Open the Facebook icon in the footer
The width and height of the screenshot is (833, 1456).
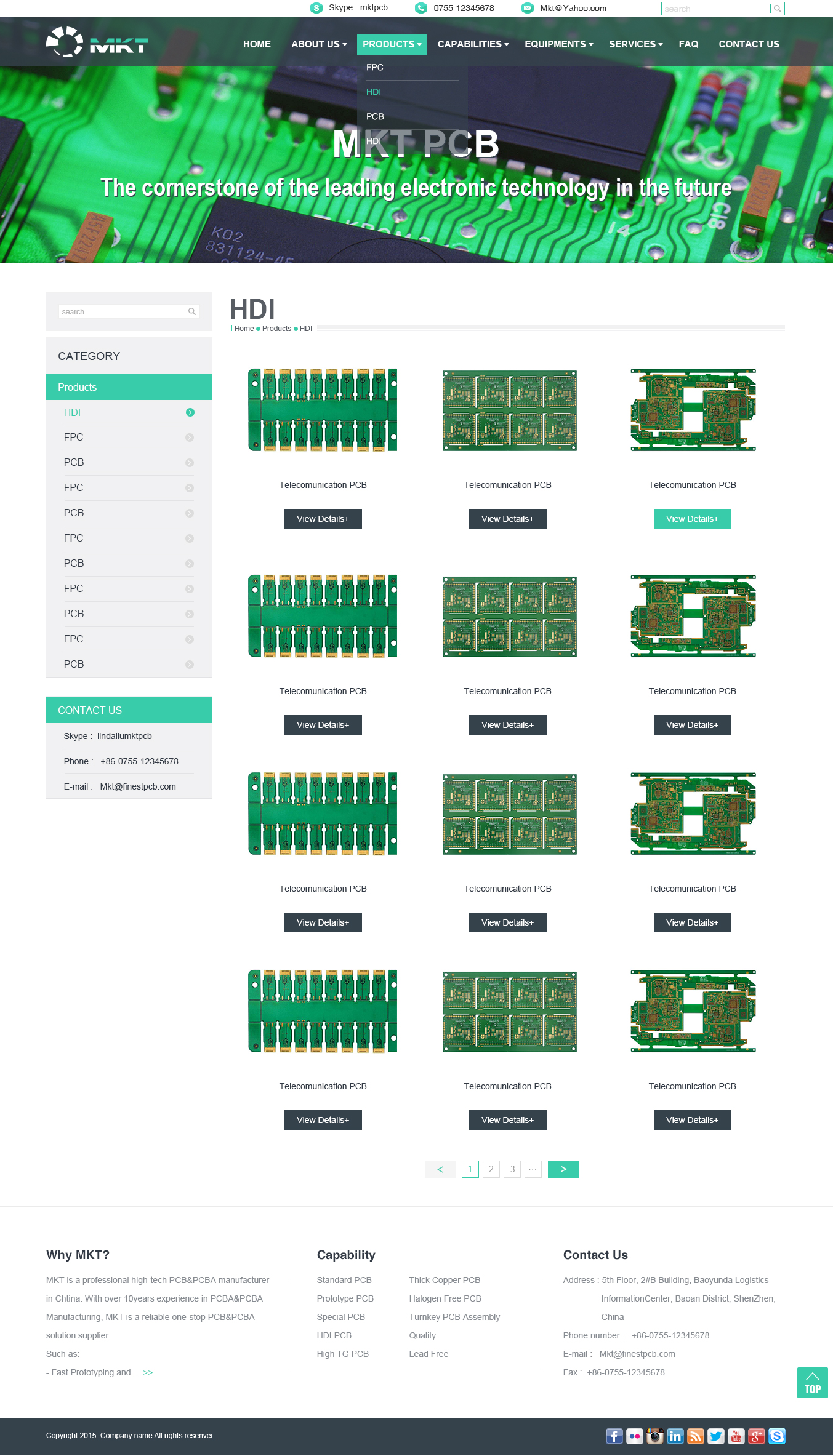coord(614,1436)
